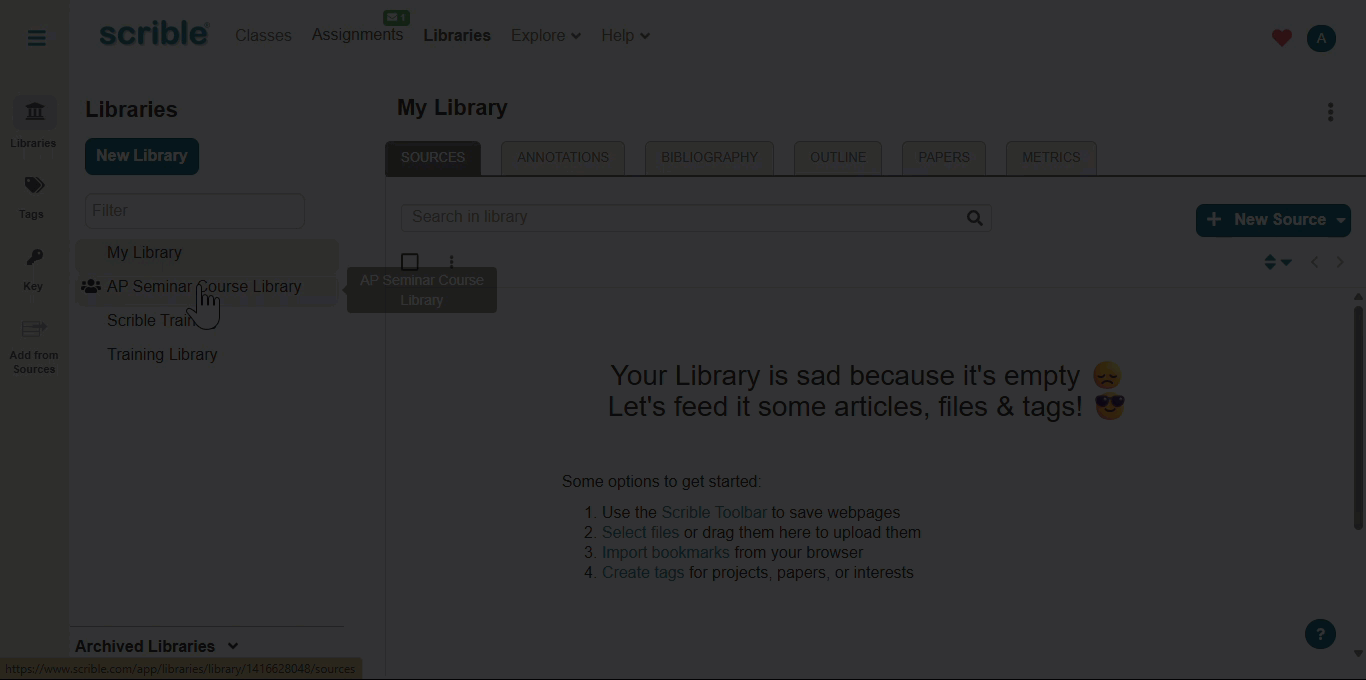The width and height of the screenshot is (1366, 680).
Task: Go to next page arrow
Action: point(1340,262)
